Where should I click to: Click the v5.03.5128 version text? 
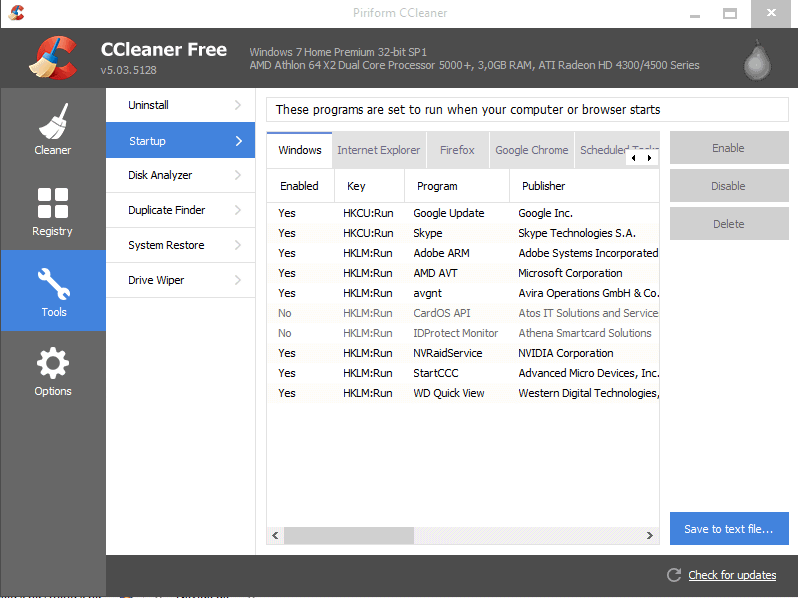tap(128, 70)
